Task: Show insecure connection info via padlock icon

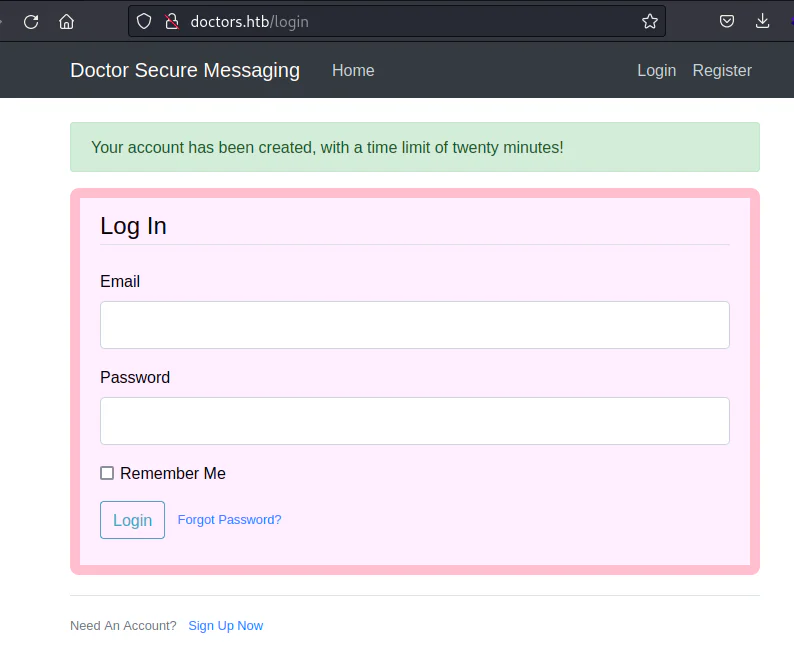Action: [172, 21]
